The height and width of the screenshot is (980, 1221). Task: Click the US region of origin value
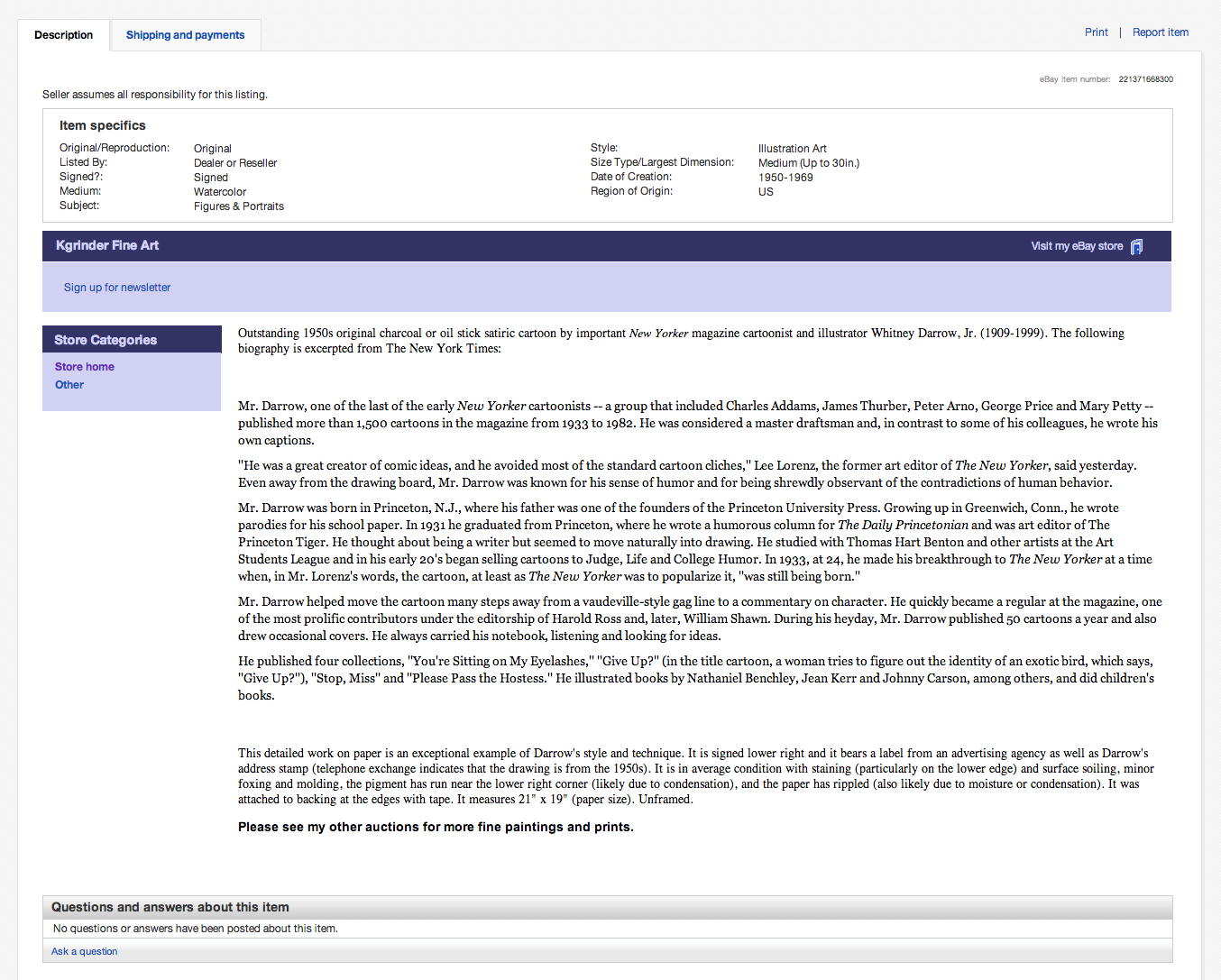[766, 192]
